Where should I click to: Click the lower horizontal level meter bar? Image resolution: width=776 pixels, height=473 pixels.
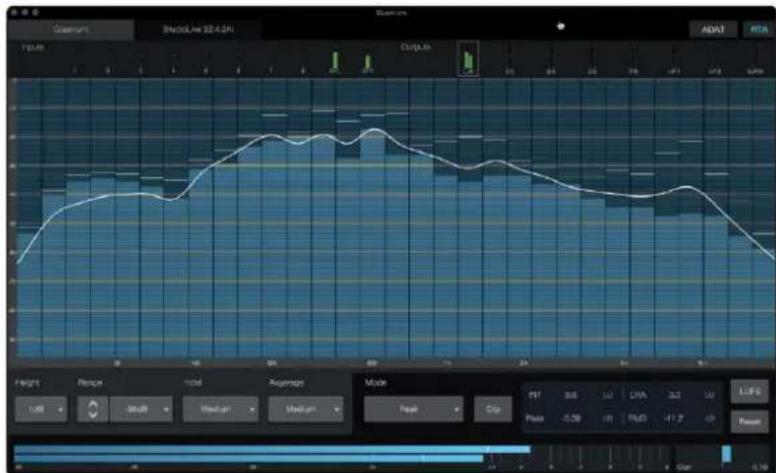point(248,459)
